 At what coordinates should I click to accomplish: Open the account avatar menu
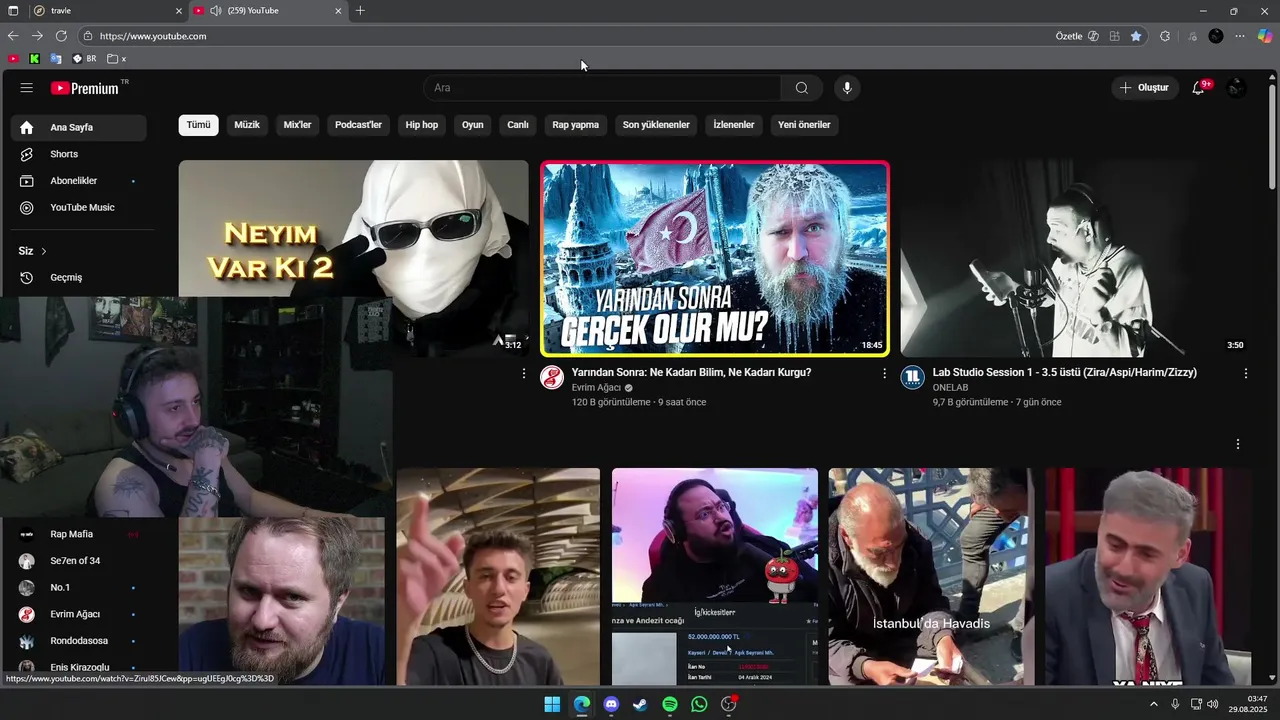(1237, 88)
